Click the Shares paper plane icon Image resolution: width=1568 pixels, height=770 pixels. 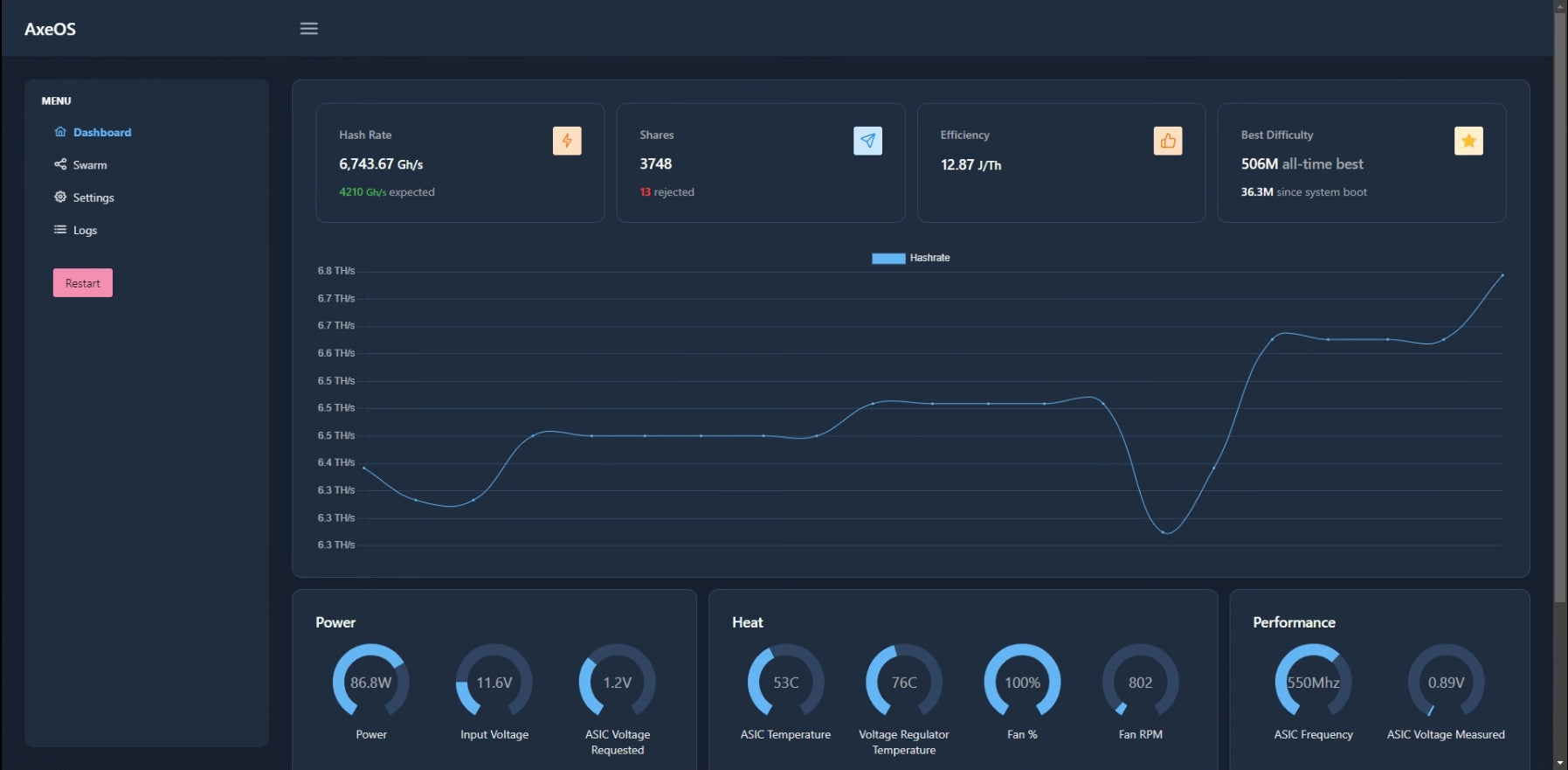point(867,141)
